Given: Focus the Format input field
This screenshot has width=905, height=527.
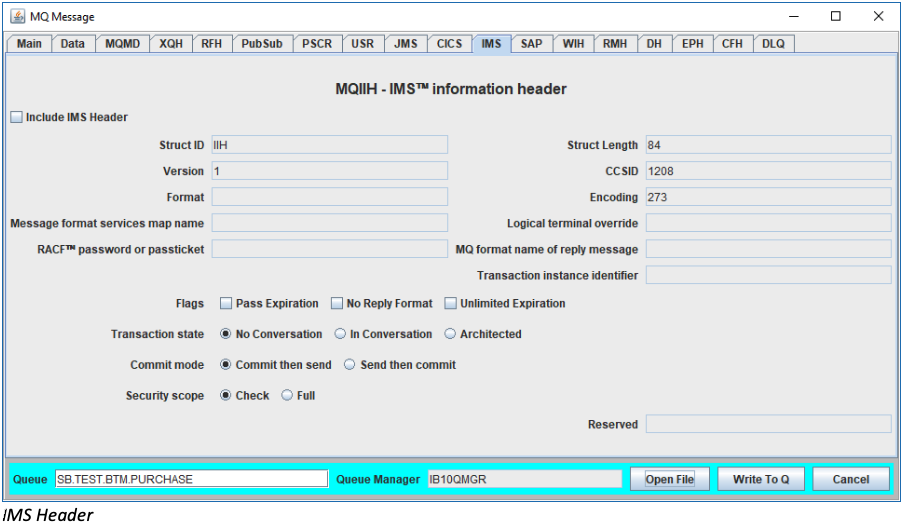Looking at the screenshot, I should coord(330,197).
